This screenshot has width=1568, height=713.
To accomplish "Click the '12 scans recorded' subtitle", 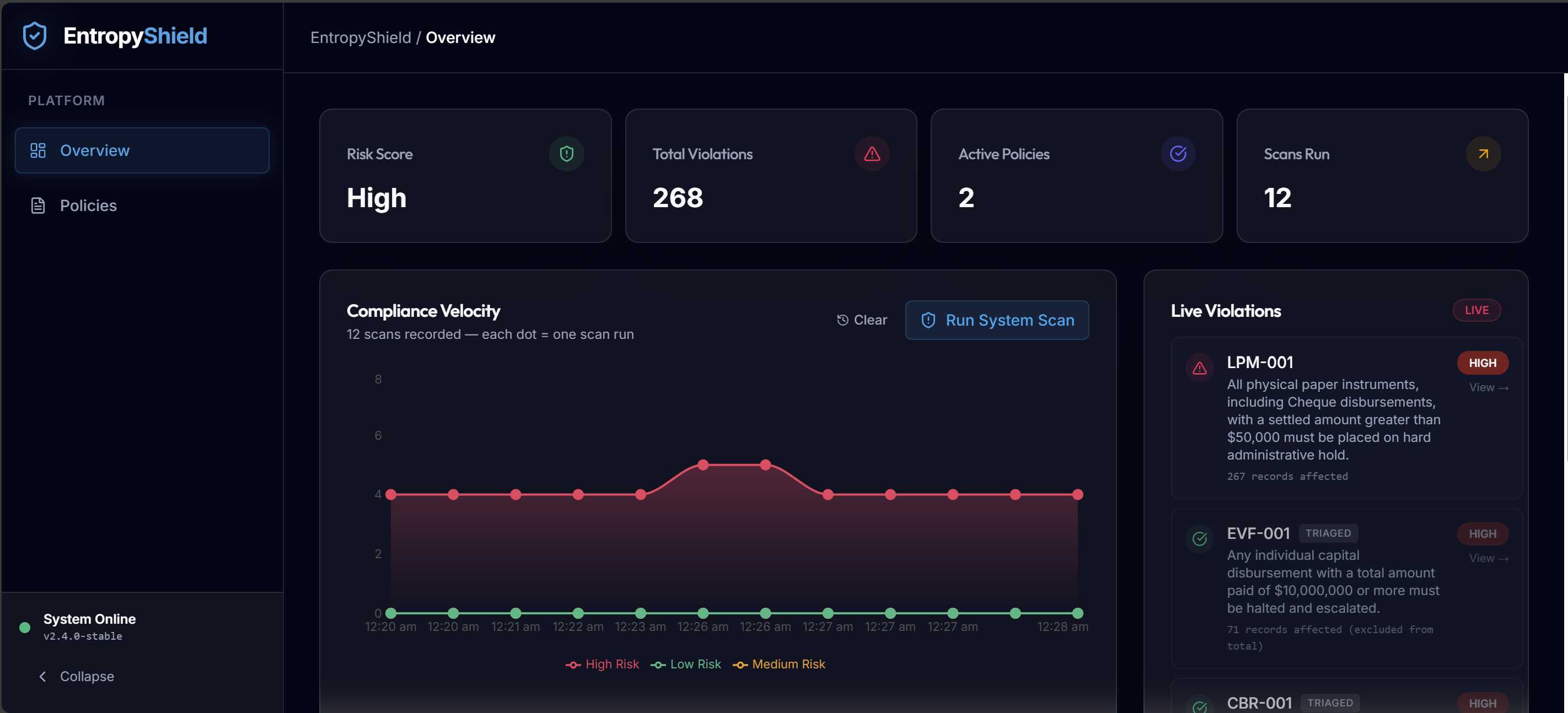I will (490, 334).
